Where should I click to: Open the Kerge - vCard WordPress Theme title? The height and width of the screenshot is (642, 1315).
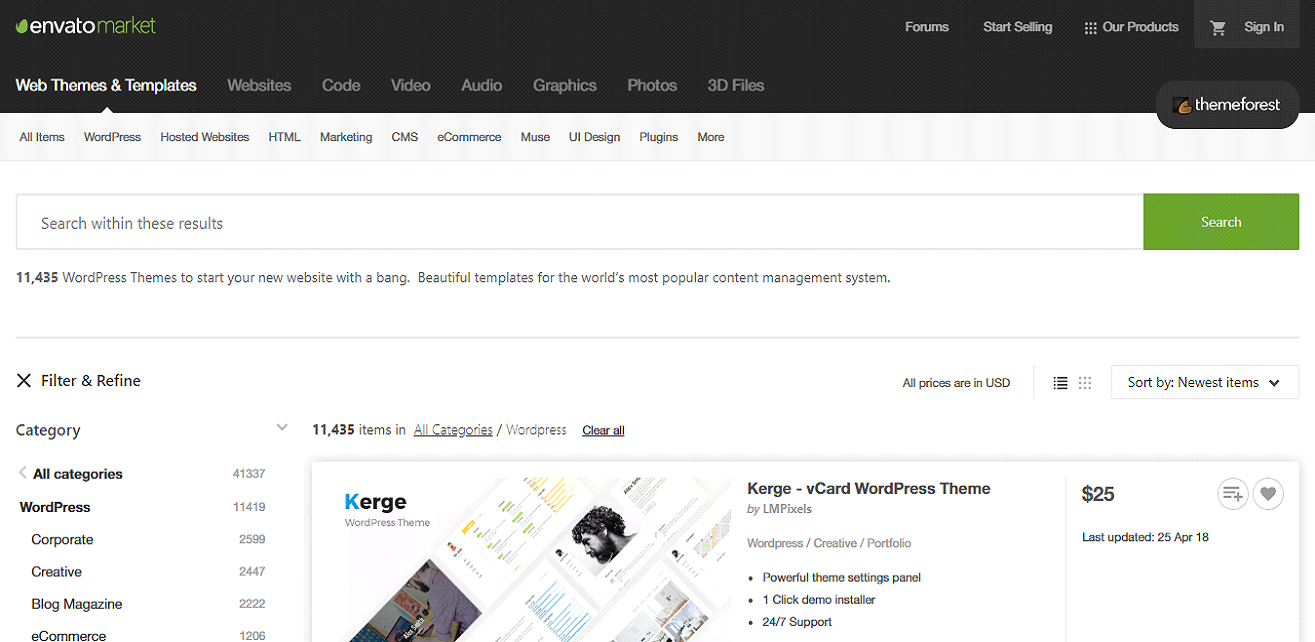[x=869, y=489]
